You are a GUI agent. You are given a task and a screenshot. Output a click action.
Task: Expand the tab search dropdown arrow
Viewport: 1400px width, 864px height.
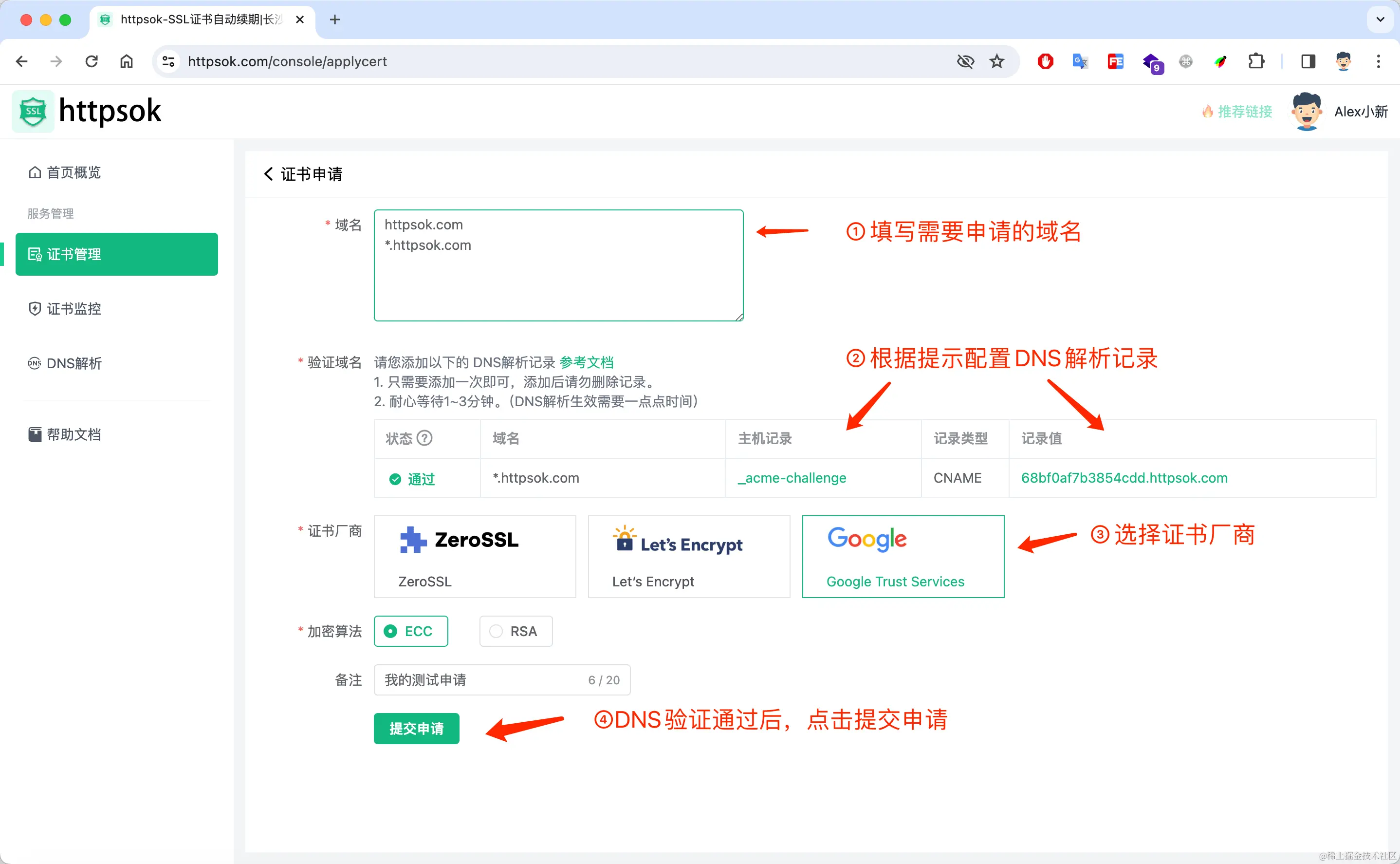point(1380,20)
